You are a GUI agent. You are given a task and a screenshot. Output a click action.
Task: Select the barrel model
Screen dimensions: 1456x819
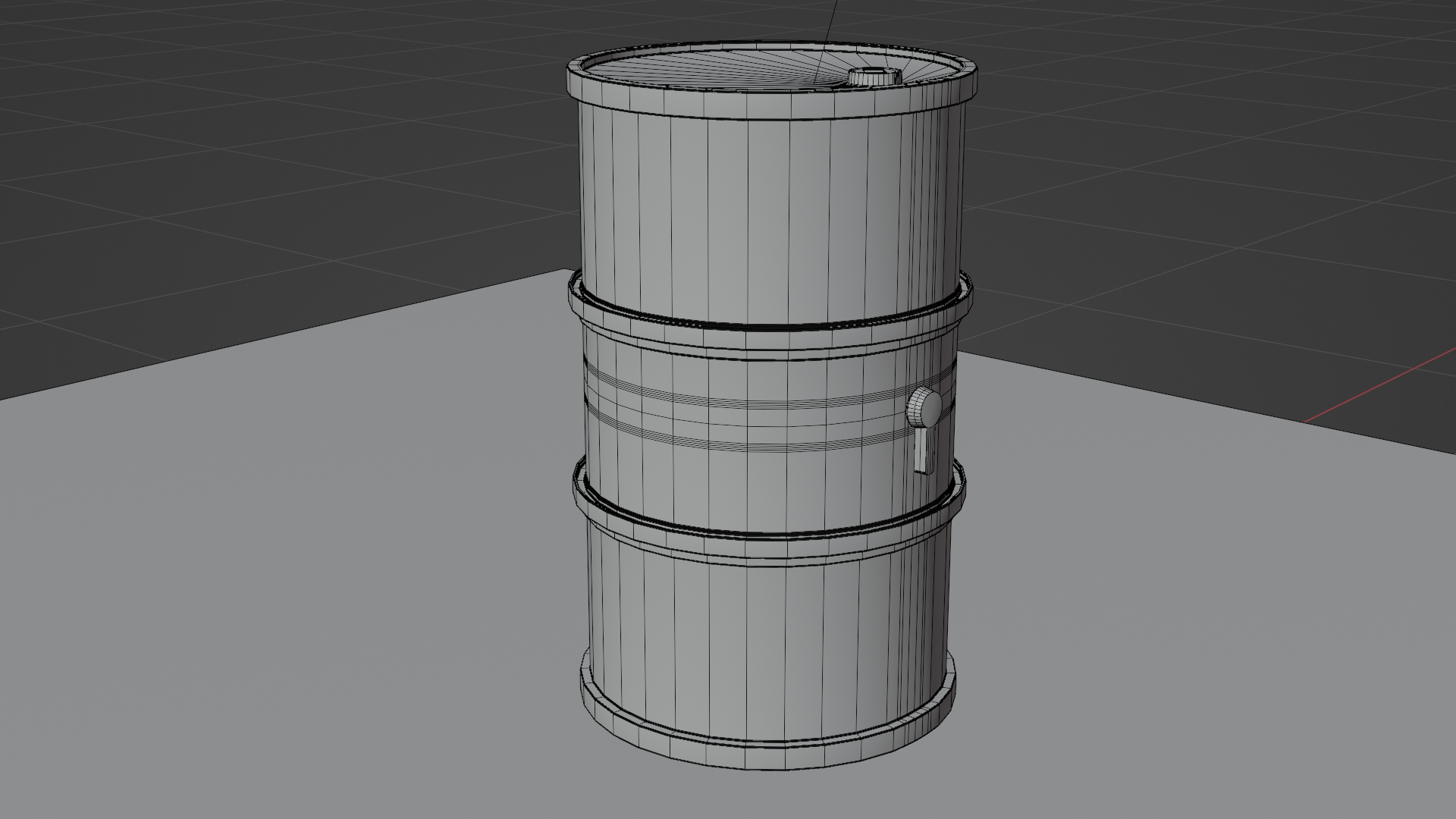758,379
